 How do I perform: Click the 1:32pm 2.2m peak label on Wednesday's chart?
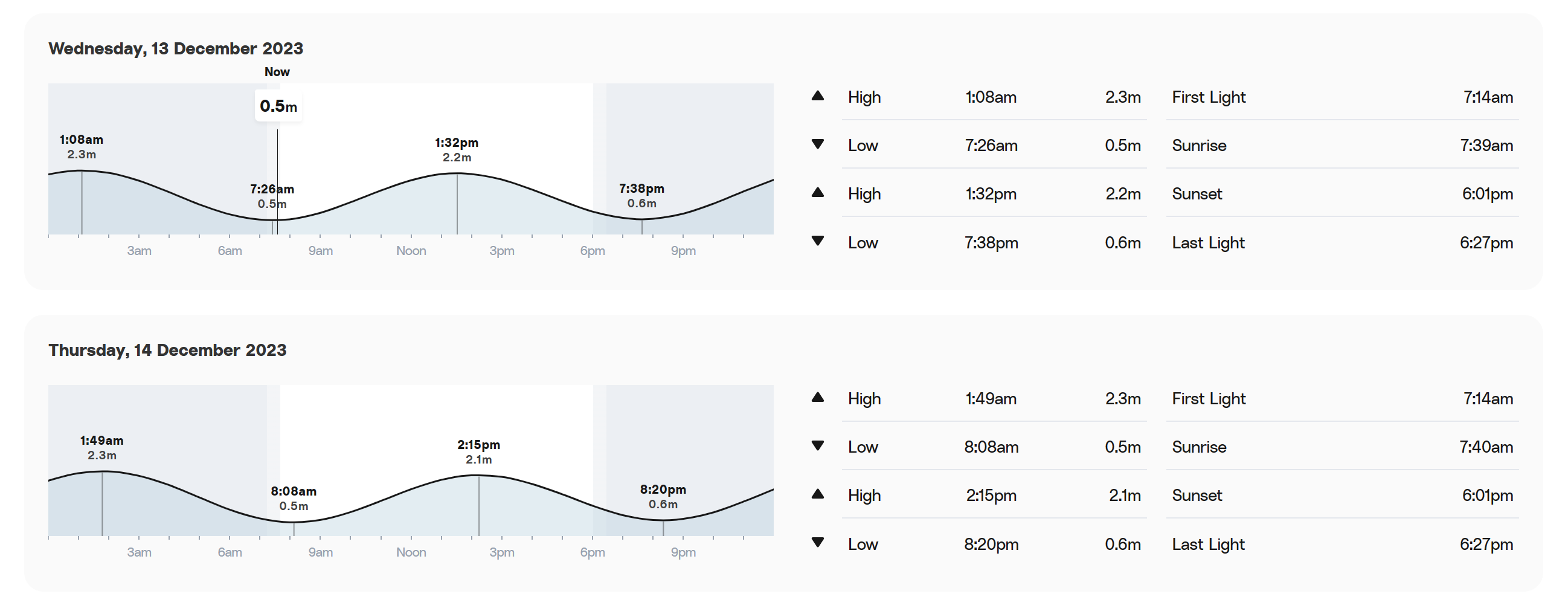(457, 149)
